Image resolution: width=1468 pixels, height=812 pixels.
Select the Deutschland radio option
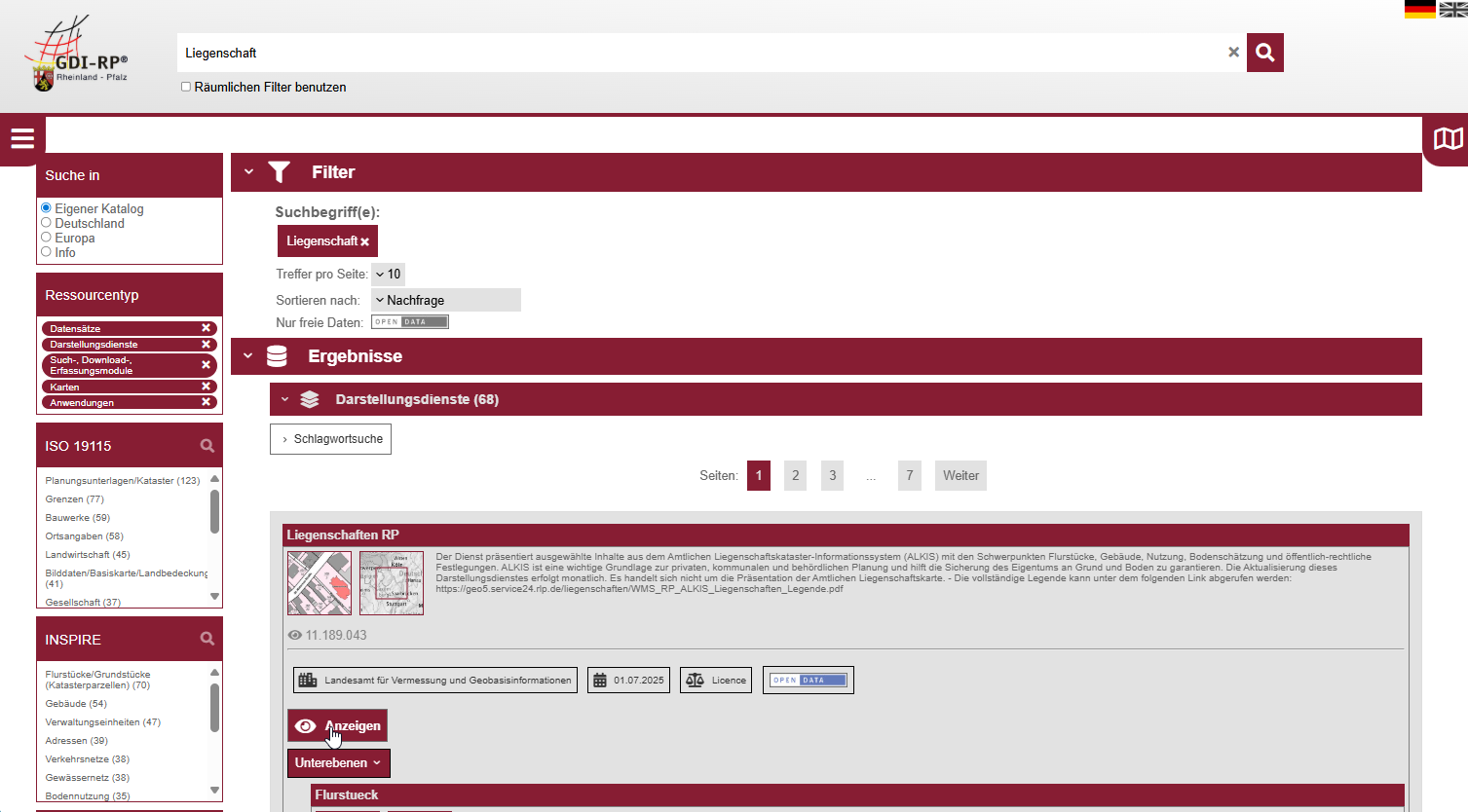46,223
